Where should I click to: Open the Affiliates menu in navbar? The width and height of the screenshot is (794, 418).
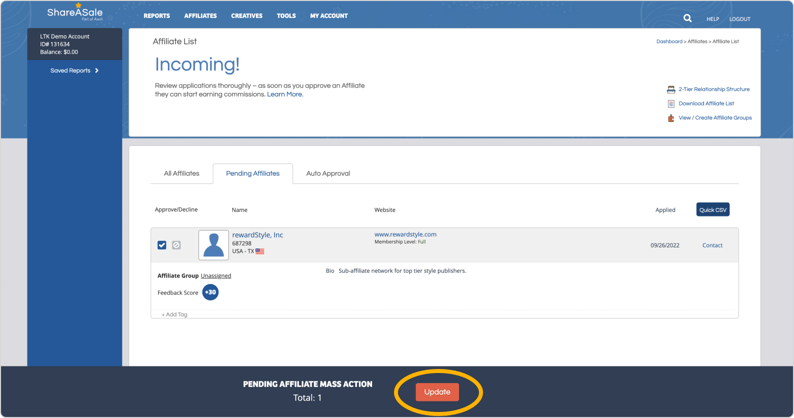200,16
